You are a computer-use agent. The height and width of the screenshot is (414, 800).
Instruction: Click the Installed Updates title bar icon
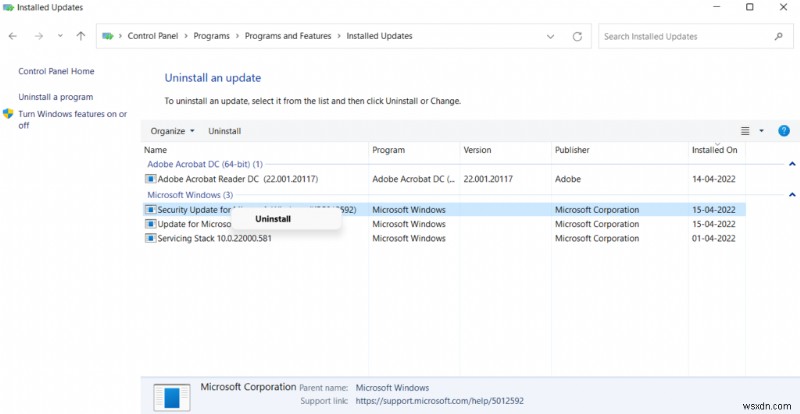click(8, 7)
